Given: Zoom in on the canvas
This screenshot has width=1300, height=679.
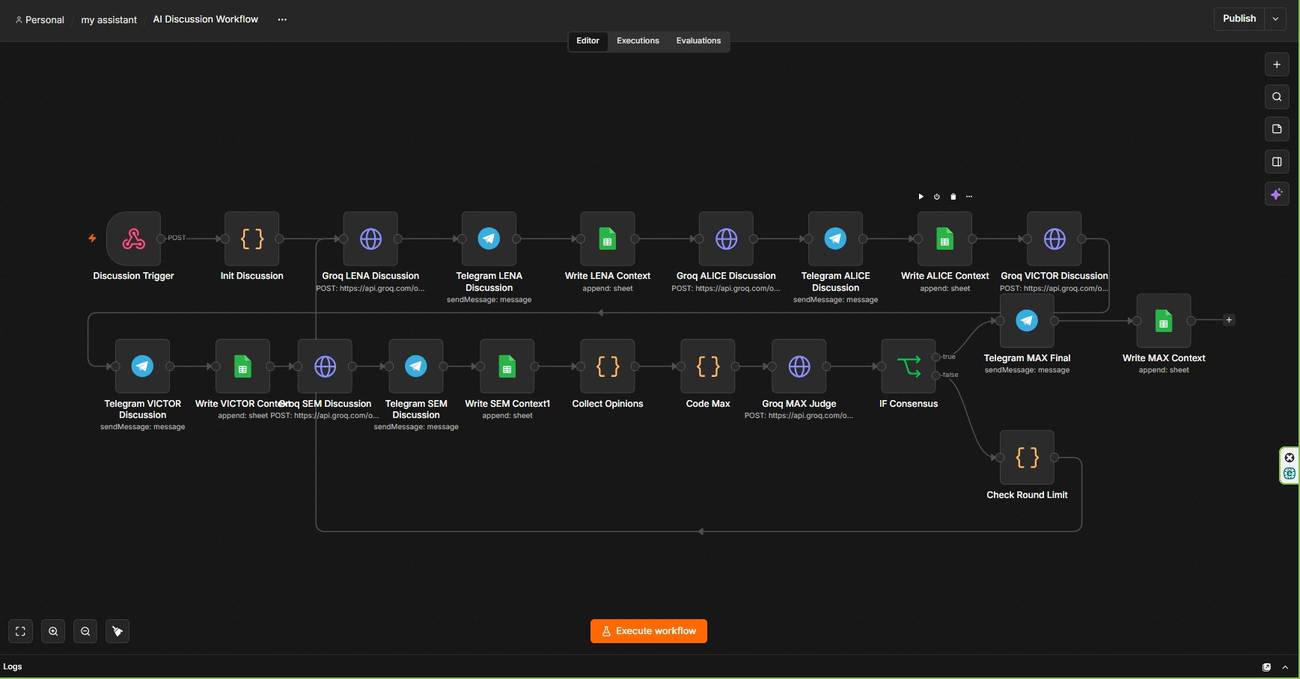Looking at the screenshot, I should [x=53, y=631].
